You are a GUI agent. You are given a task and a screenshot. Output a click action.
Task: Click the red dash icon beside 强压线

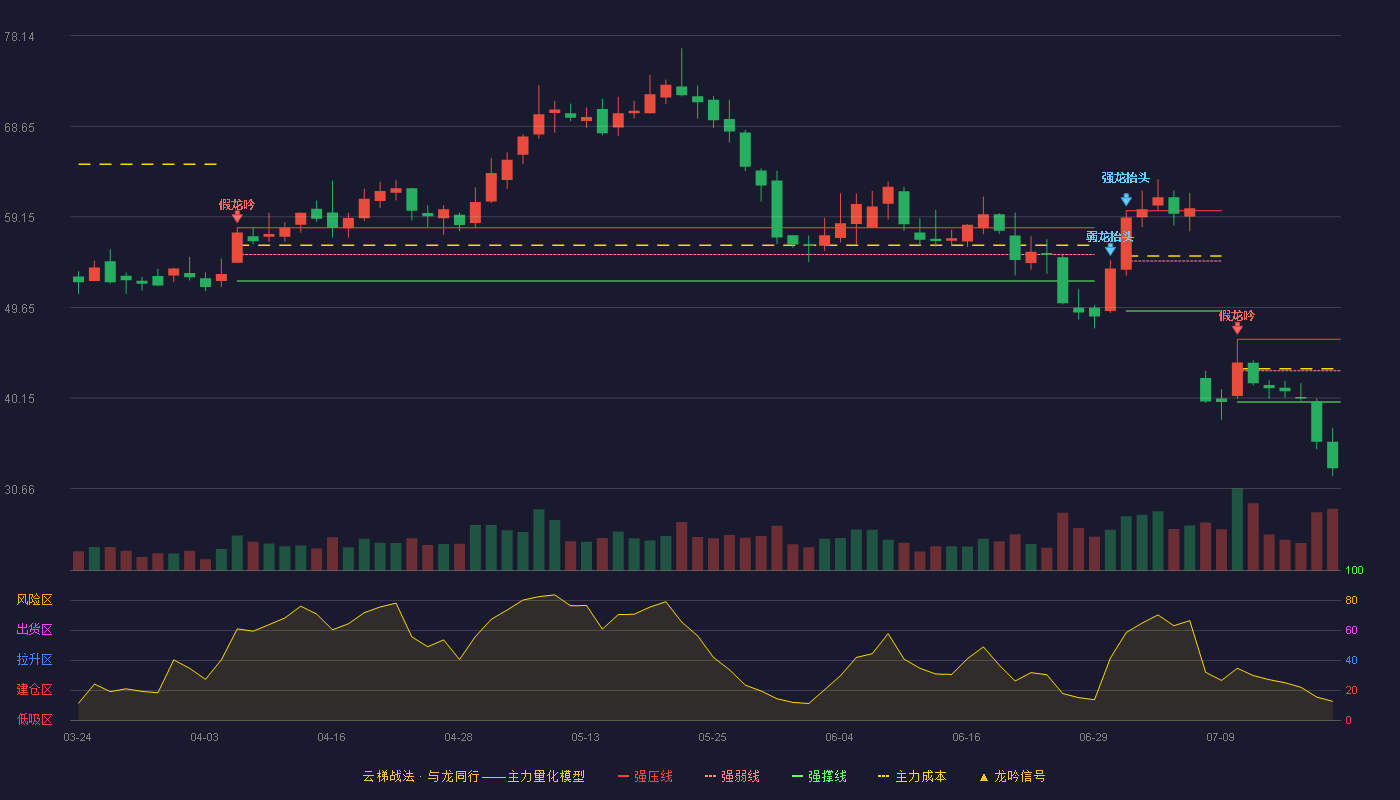pos(623,776)
